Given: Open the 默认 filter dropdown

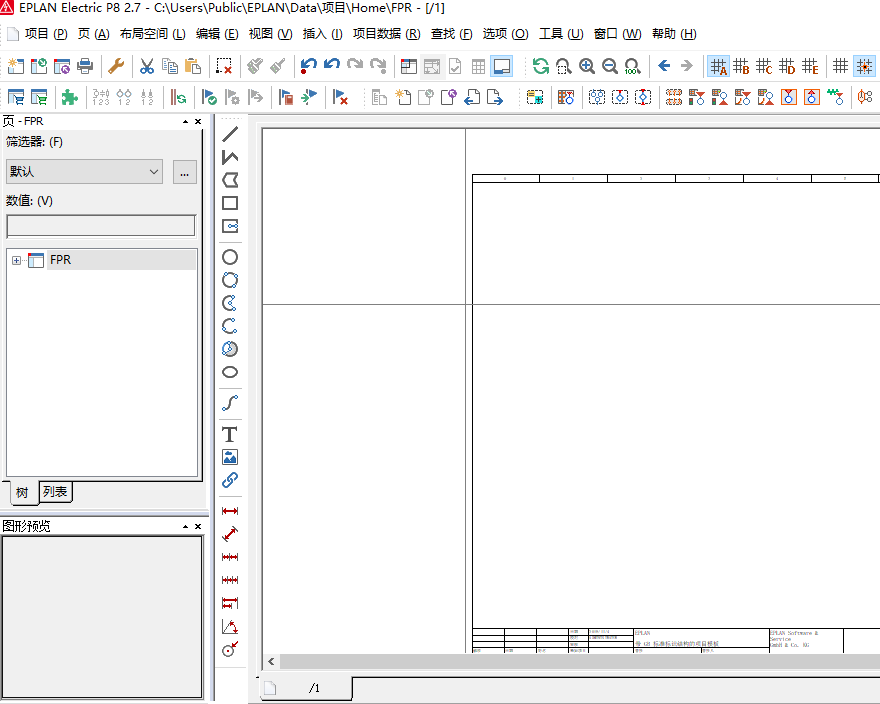Looking at the screenshot, I should point(84,172).
